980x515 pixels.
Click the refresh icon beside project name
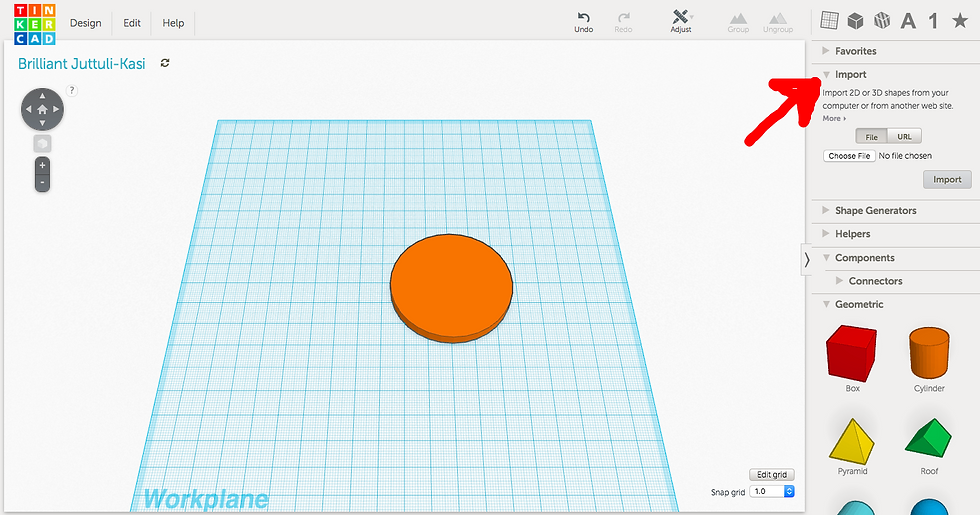(x=165, y=63)
